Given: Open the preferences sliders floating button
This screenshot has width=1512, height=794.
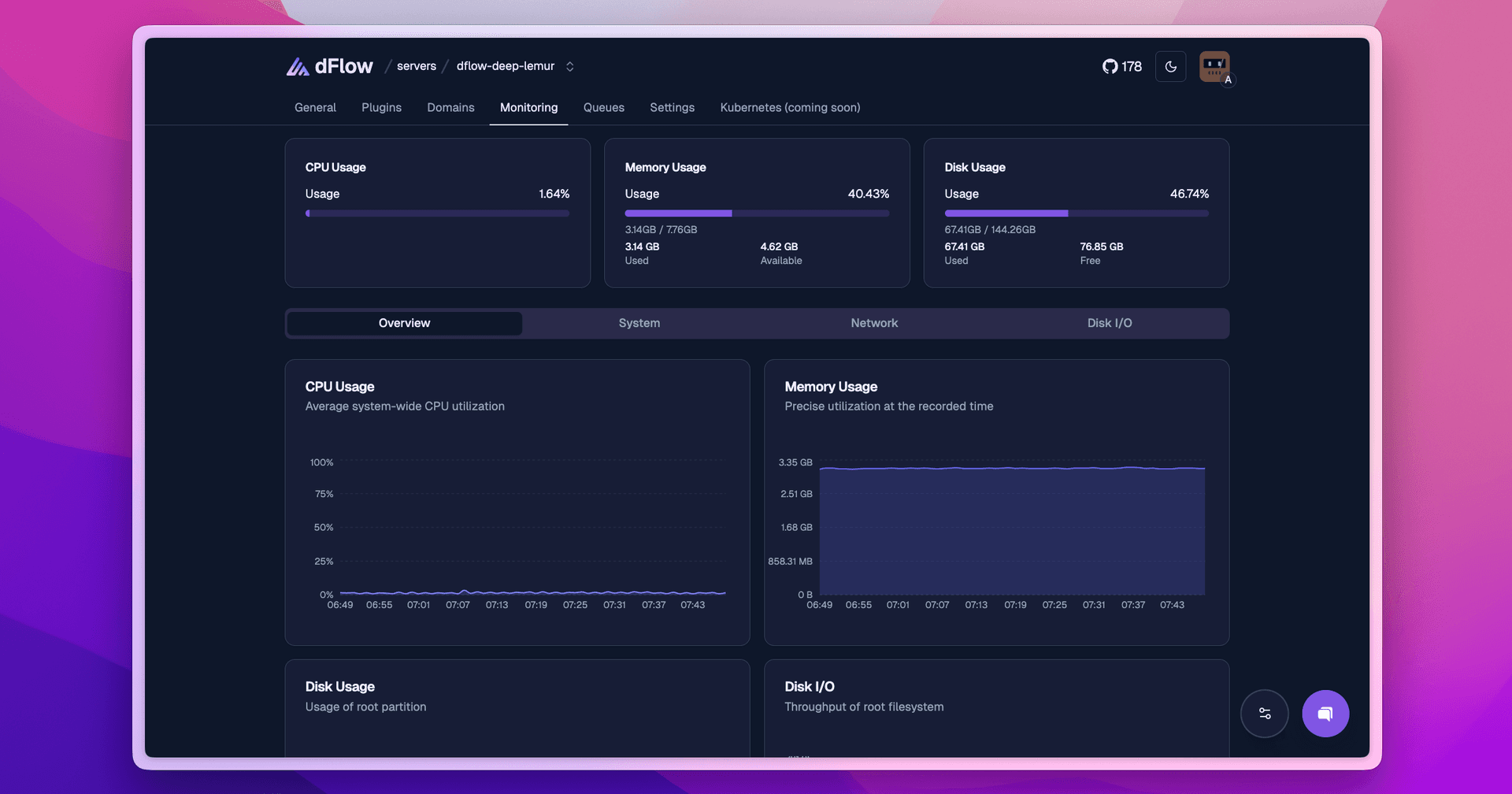Looking at the screenshot, I should click(1264, 714).
